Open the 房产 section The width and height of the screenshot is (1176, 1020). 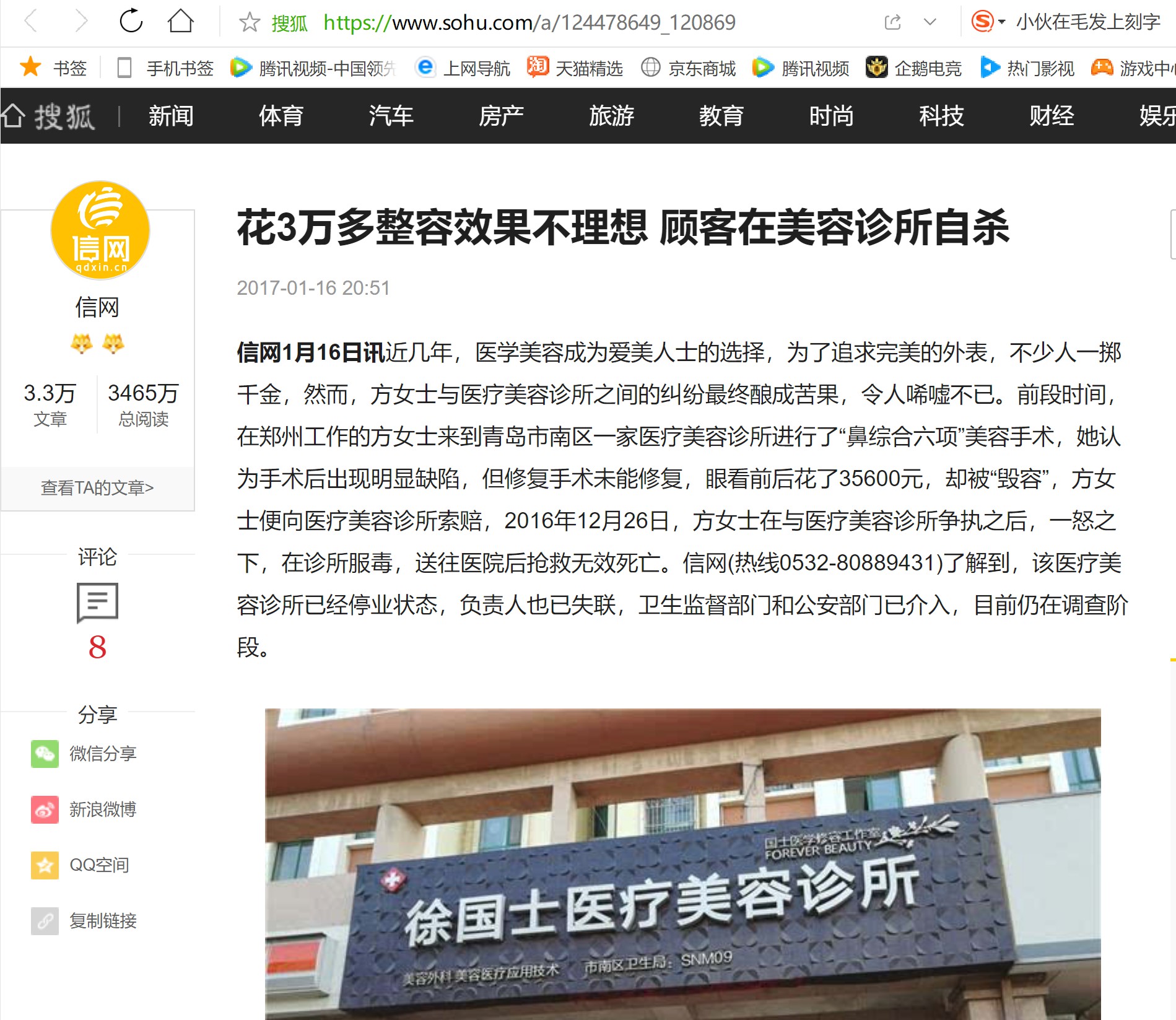501,116
